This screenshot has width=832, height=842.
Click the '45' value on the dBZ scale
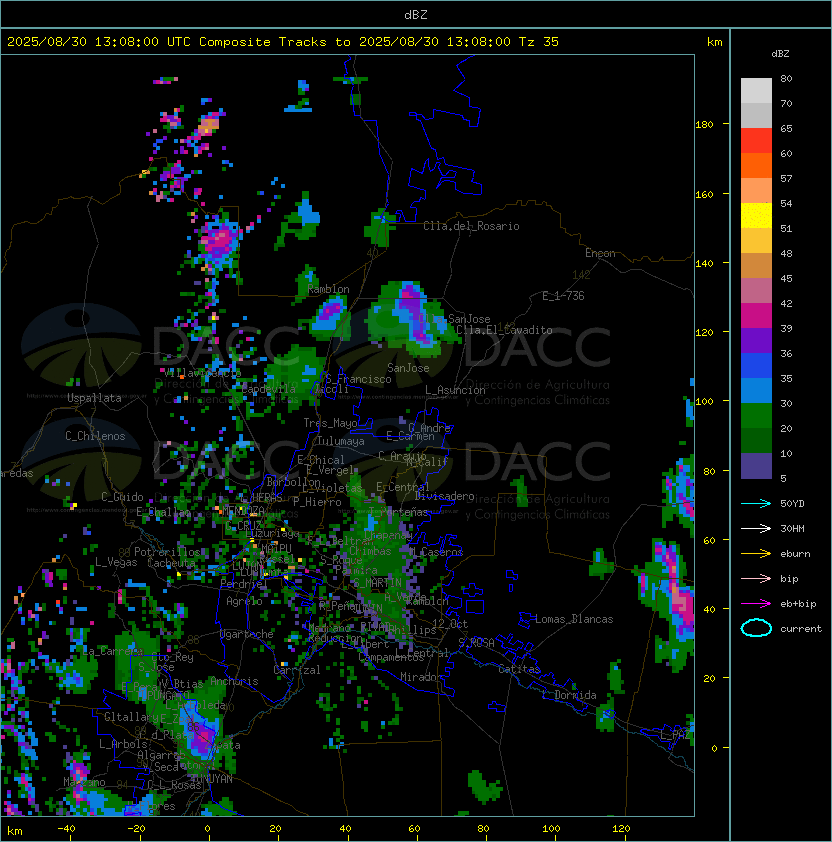click(x=786, y=278)
